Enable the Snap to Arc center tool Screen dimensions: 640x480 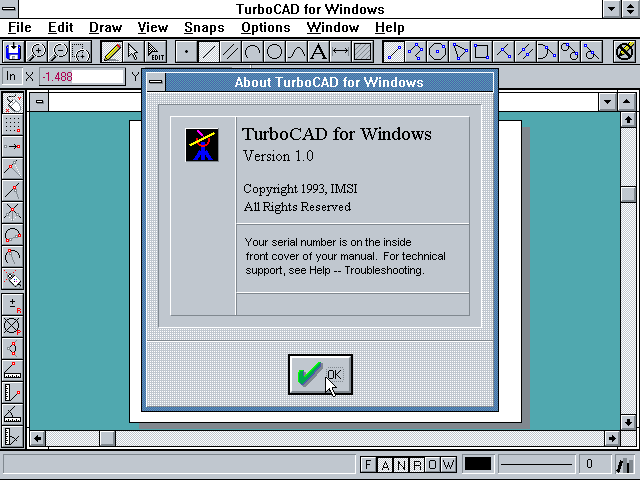(13, 257)
